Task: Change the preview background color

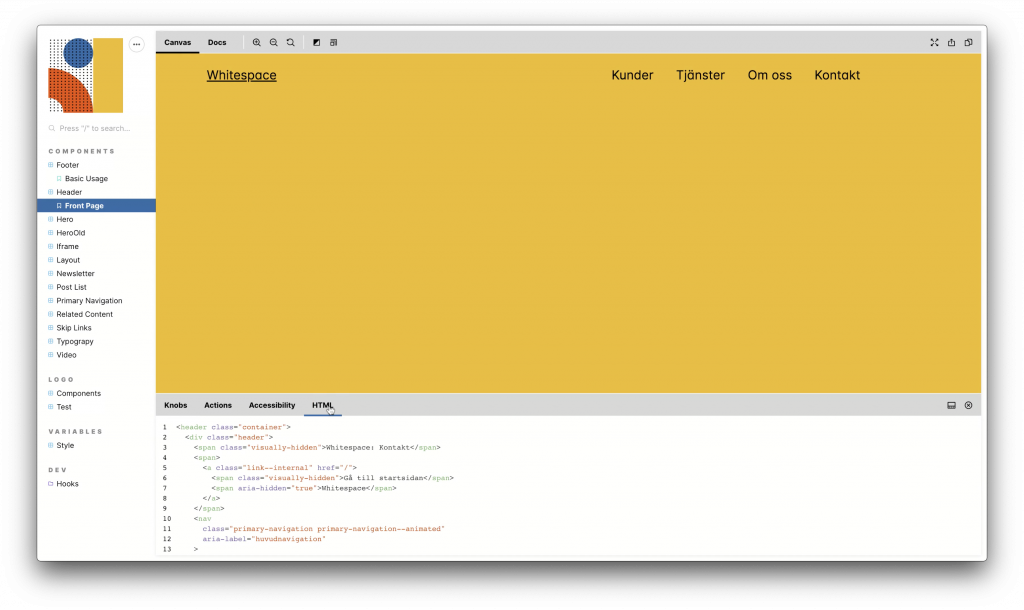Action: [316, 43]
